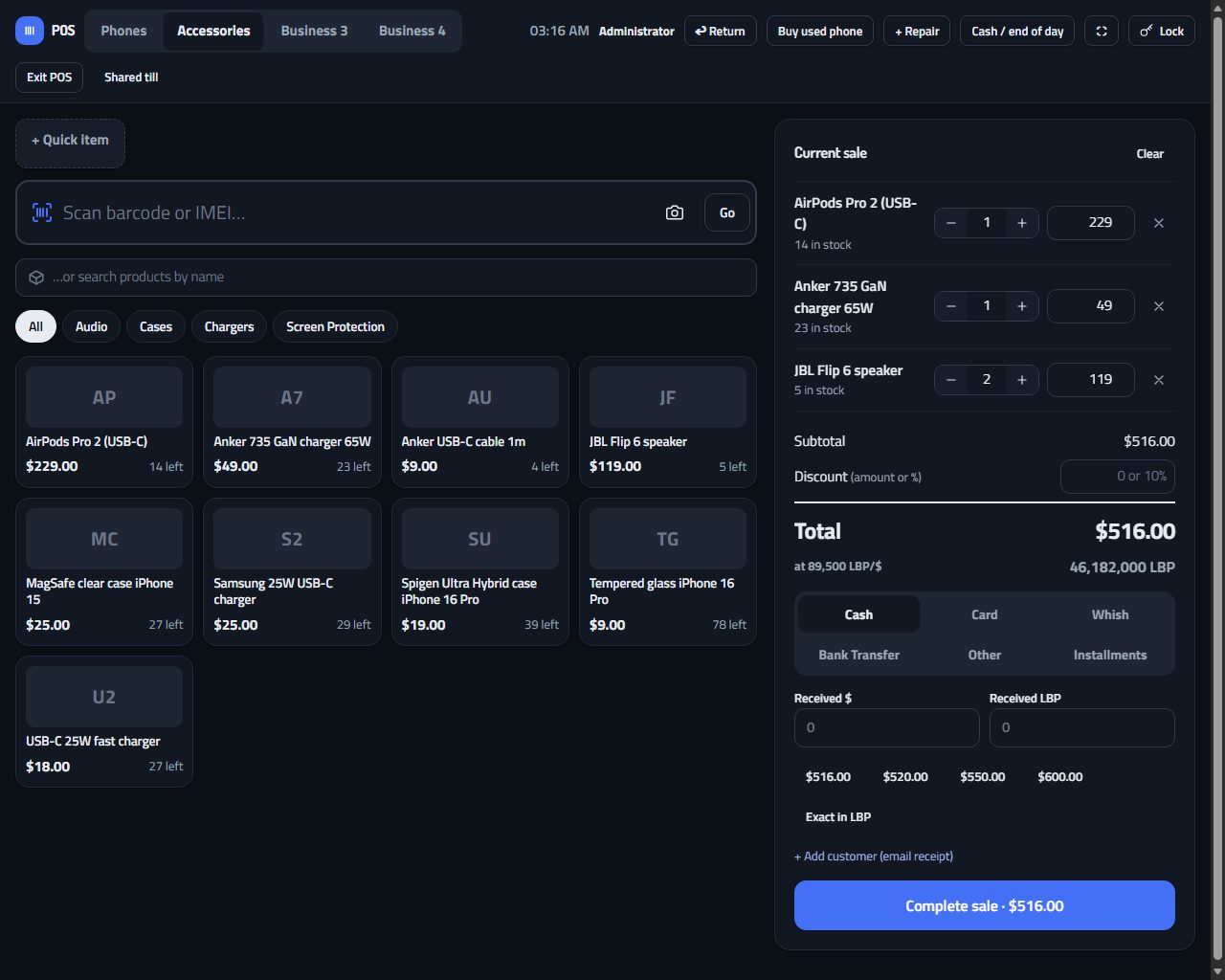This screenshot has width=1225, height=980.
Task: Open the Business 4 tab
Action: [412, 31]
